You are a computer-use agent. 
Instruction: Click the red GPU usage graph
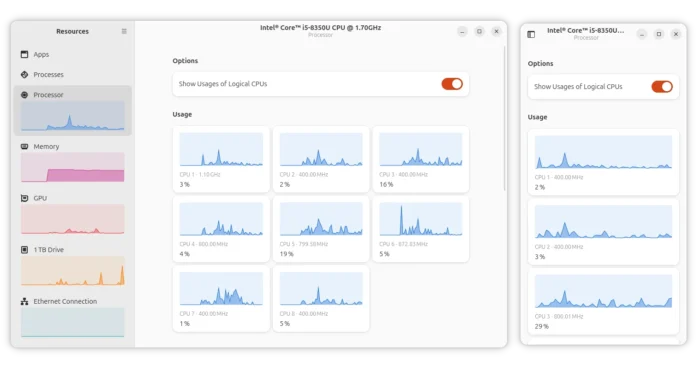(x=73, y=219)
